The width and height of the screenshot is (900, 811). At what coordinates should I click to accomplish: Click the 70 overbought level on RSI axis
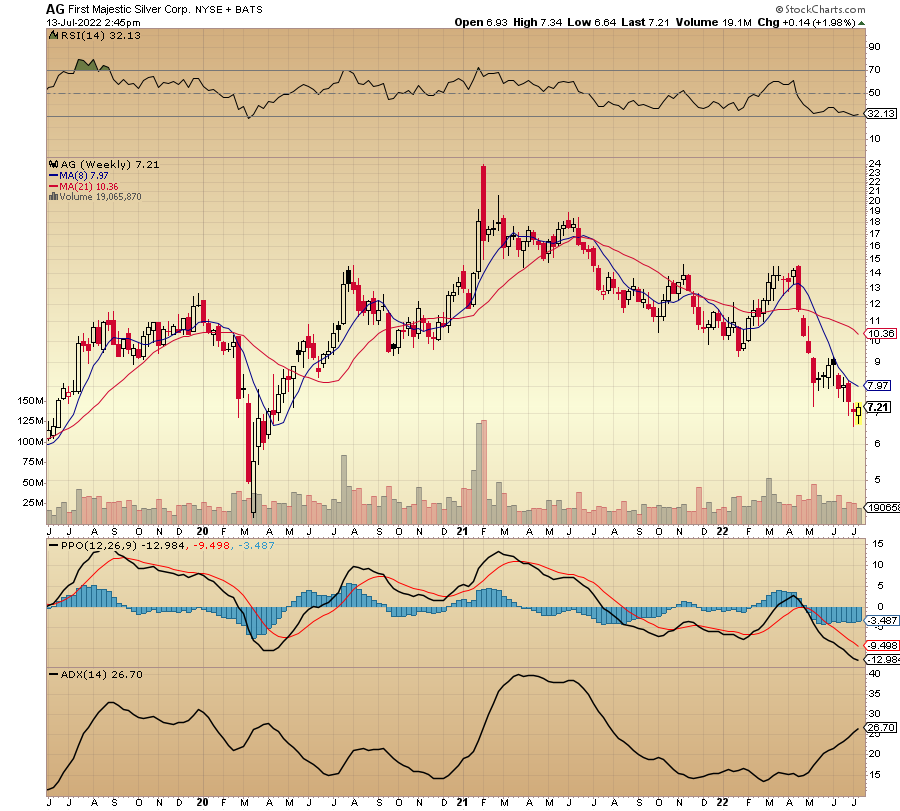pos(874,70)
